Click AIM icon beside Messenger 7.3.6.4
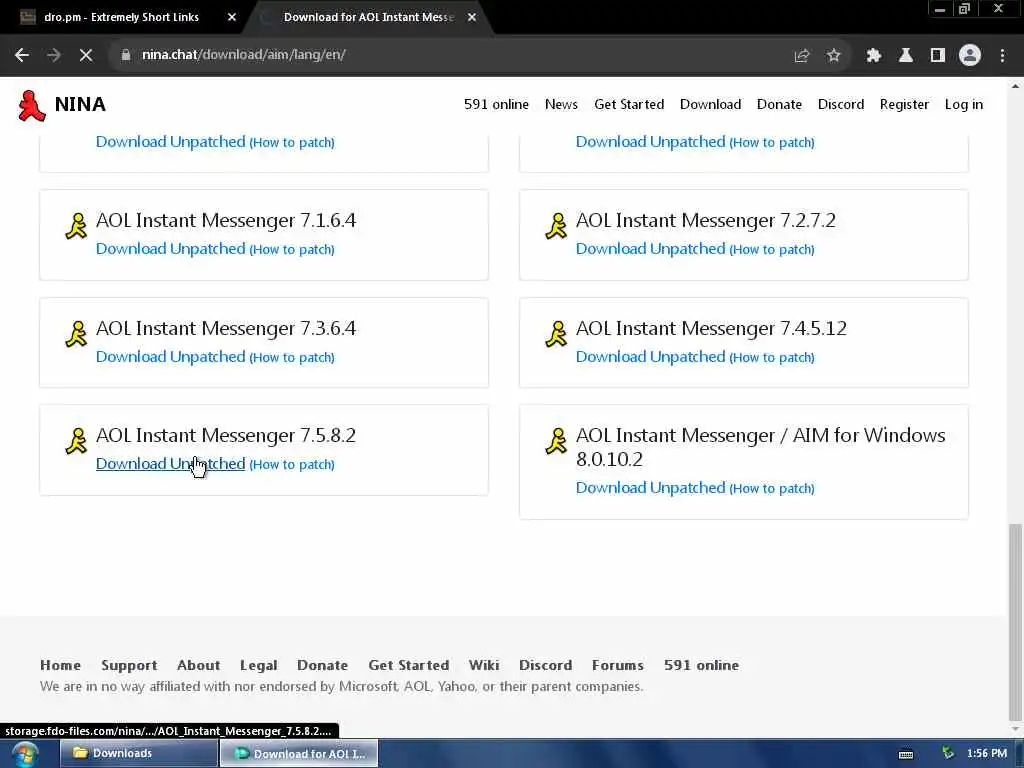1024x768 pixels. click(76, 334)
